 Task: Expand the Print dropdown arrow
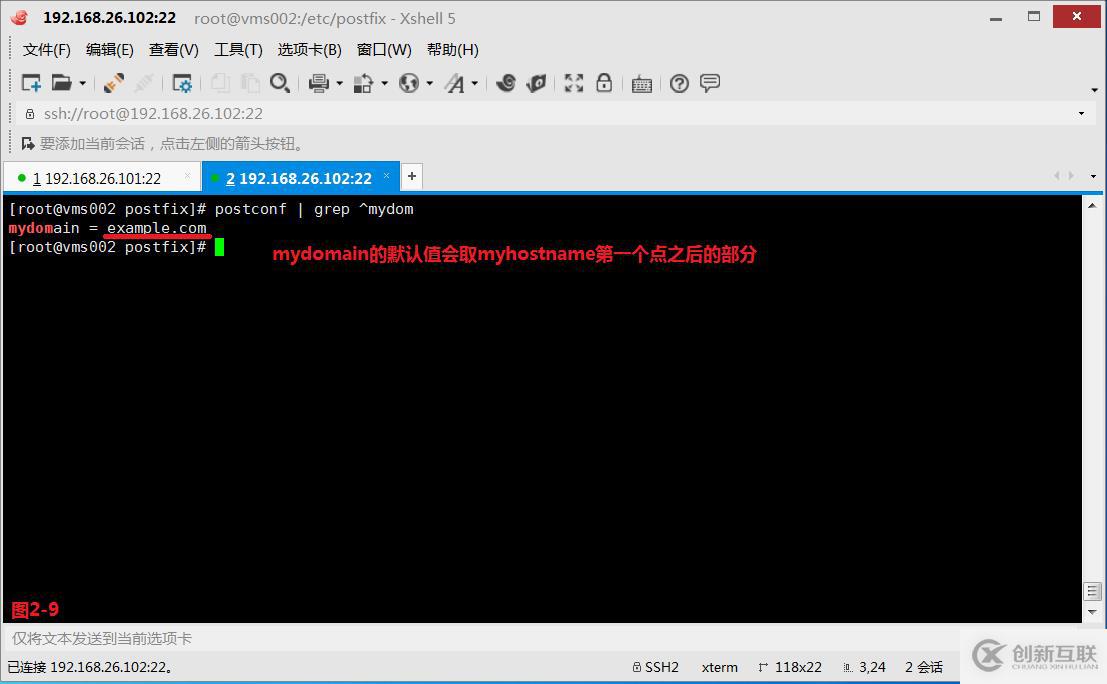[x=340, y=83]
